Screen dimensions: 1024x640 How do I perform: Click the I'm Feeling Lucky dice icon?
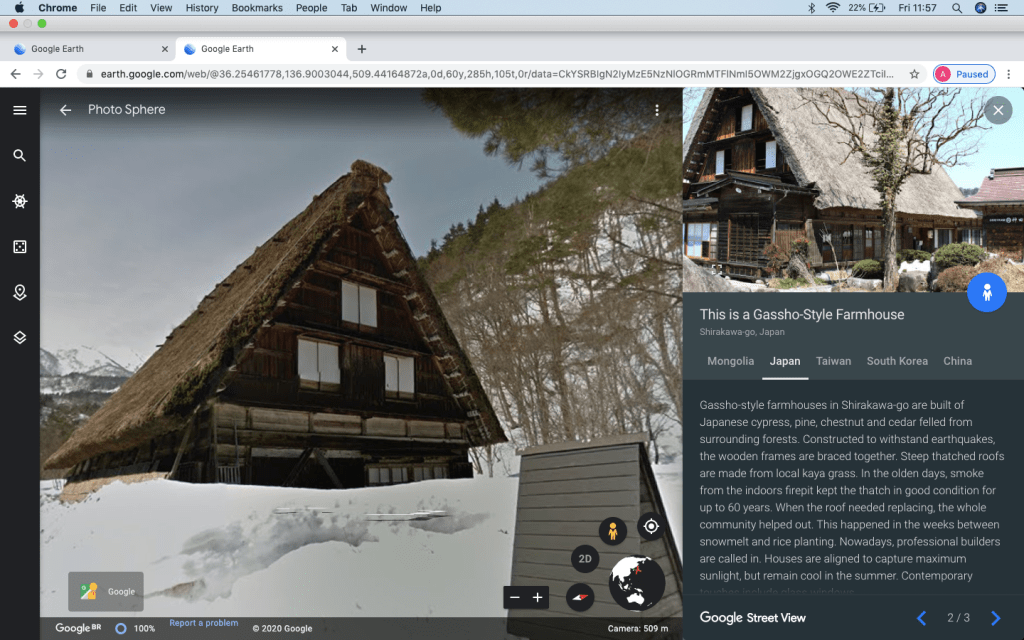tap(19, 247)
